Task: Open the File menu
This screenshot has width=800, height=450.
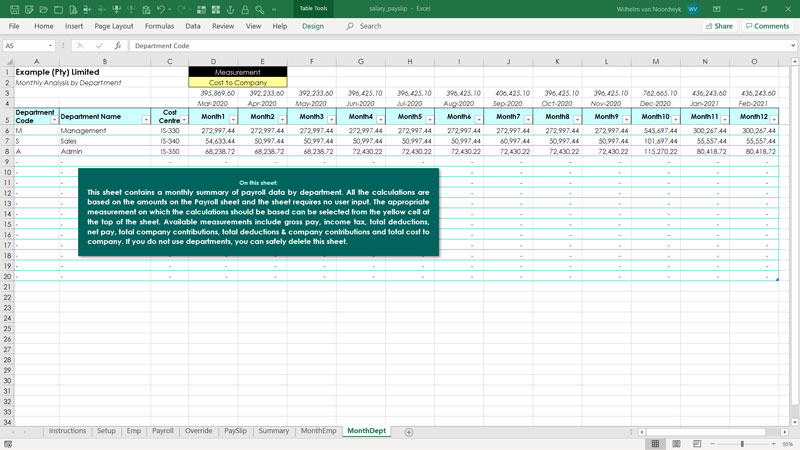Action: click(14, 26)
